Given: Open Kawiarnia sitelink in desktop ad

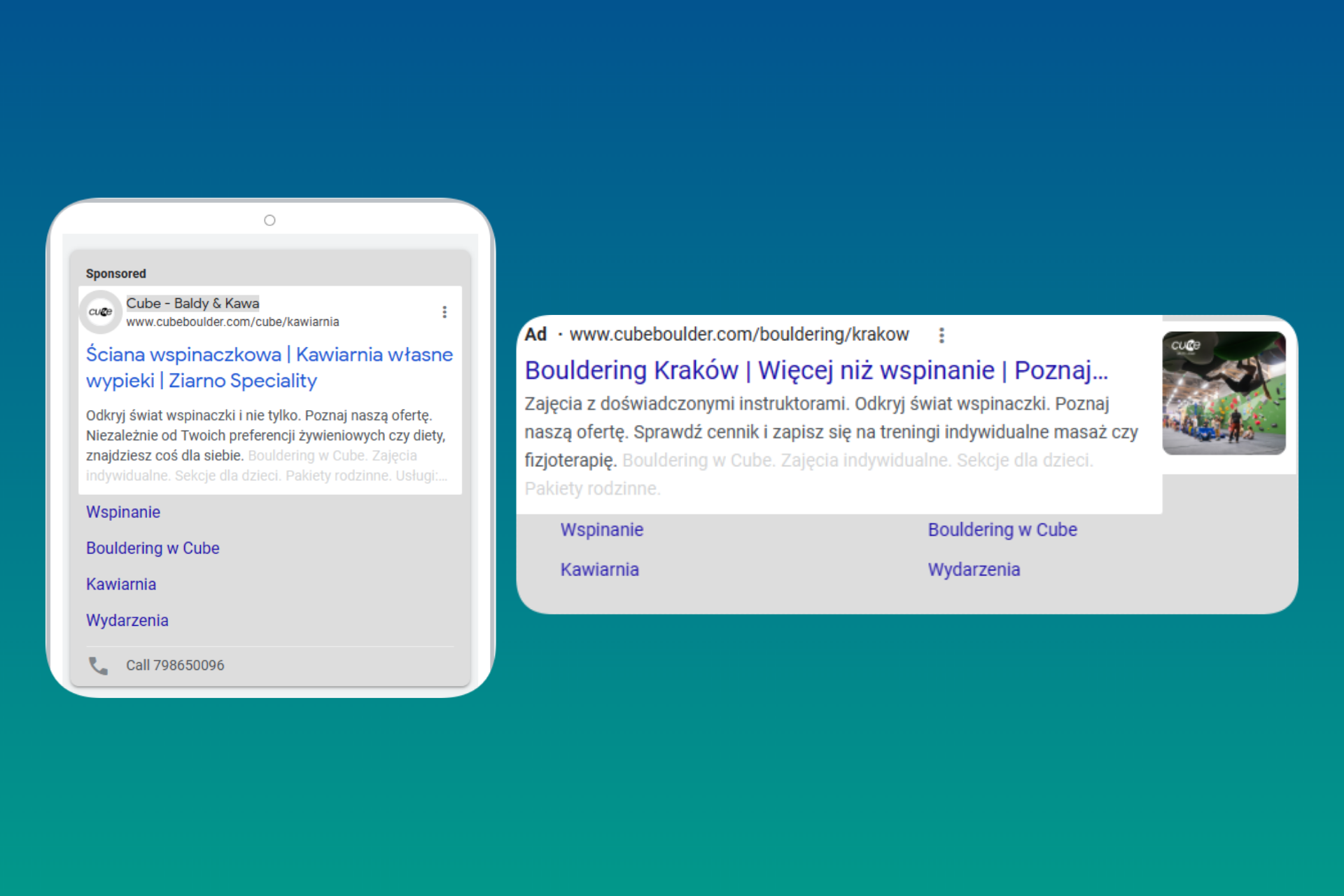Looking at the screenshot, I should (599, 570).
